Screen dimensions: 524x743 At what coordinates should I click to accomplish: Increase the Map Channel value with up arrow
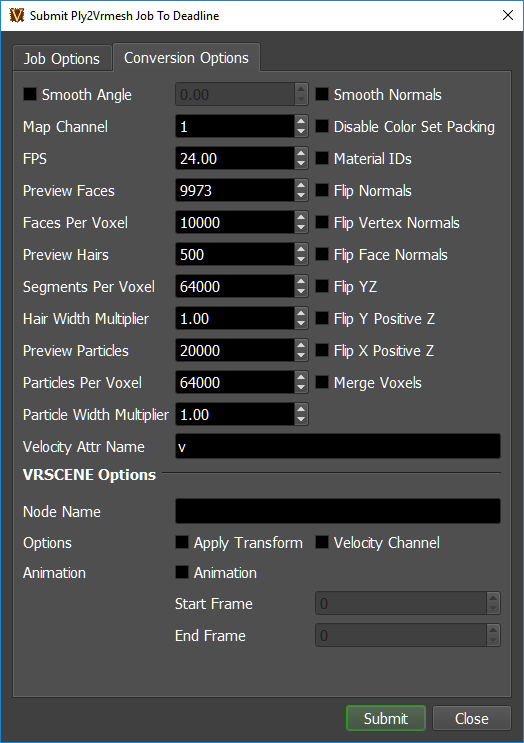(301, 121)
